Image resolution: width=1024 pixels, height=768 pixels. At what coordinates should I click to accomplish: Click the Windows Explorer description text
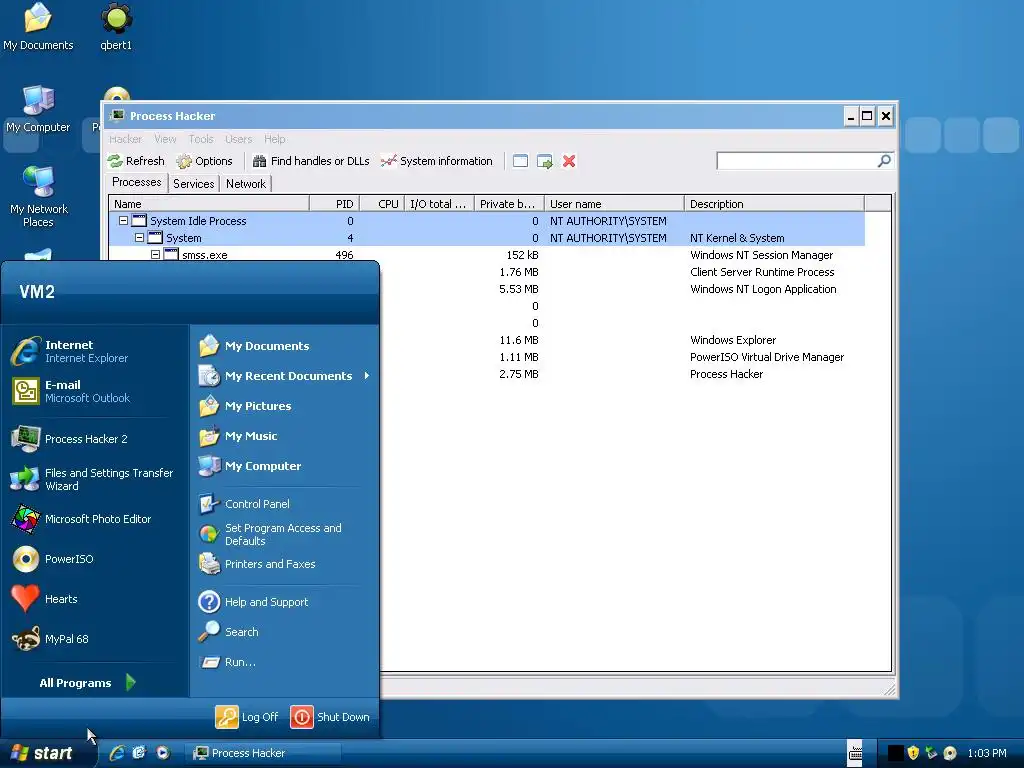tap(733, 340)
